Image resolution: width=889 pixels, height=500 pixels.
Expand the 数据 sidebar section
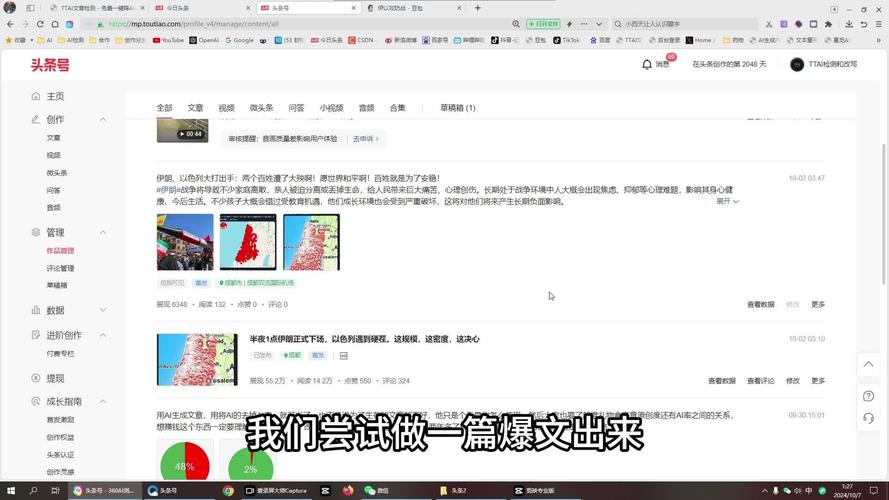tap(103, 310)
